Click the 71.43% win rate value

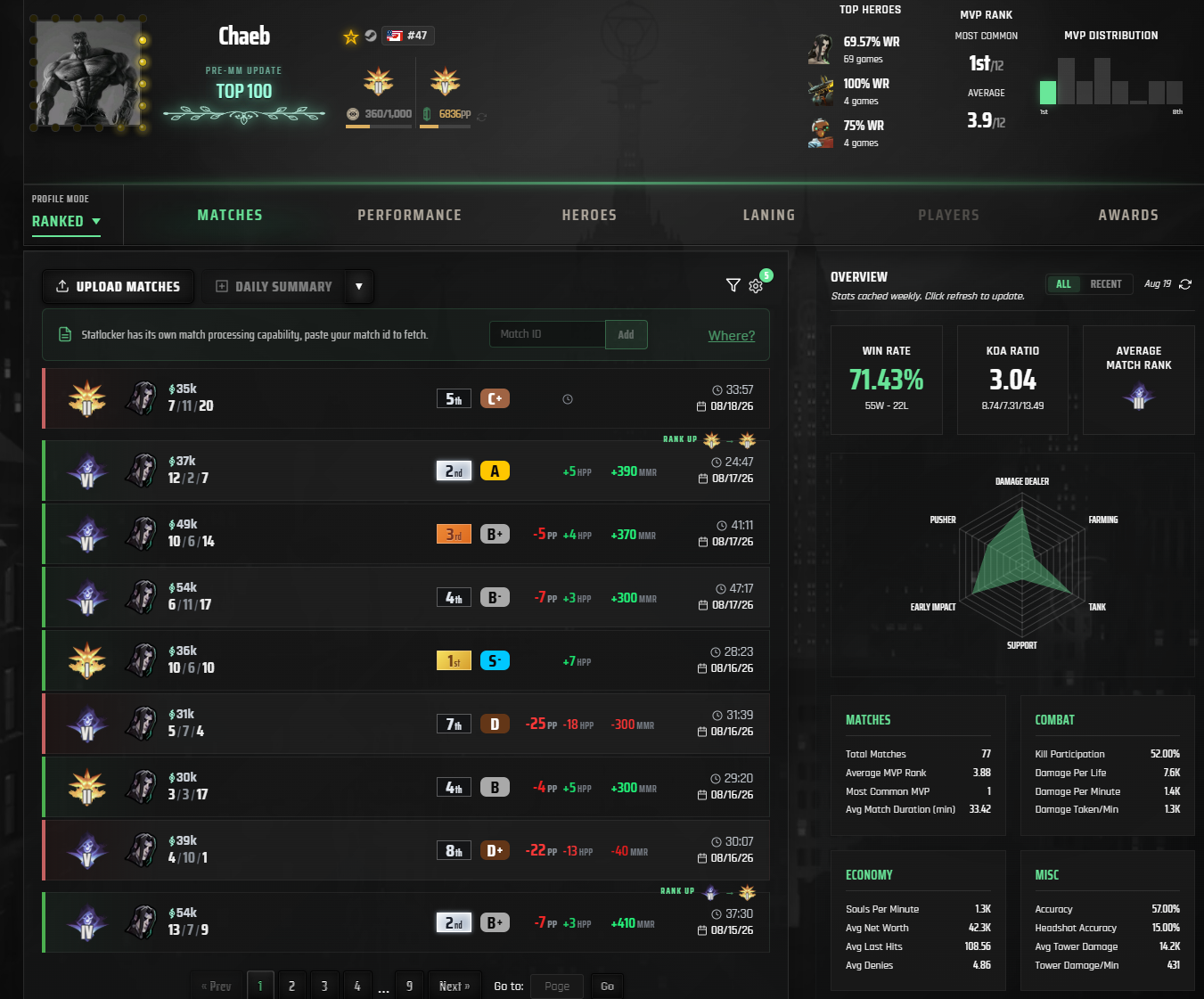[x=887, y=380]
